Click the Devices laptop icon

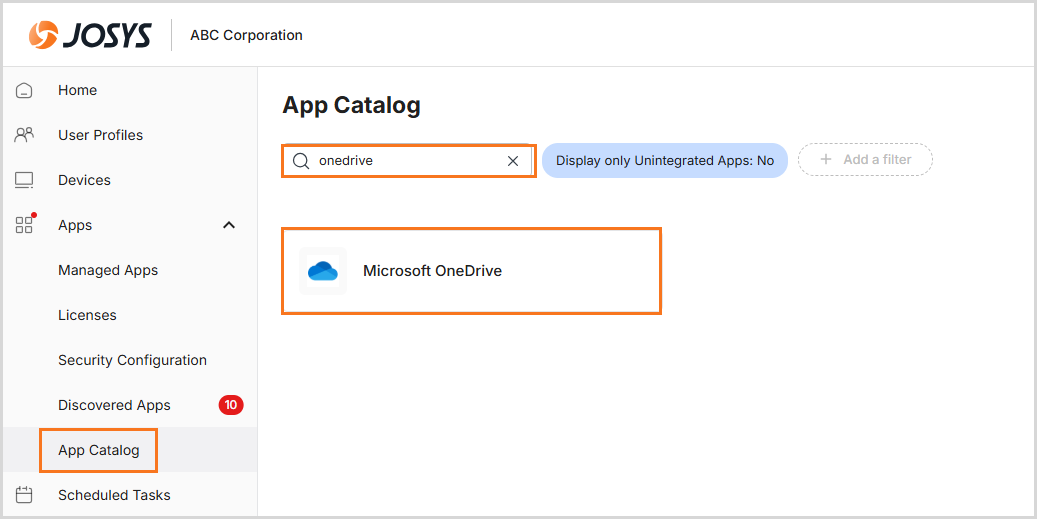point(24,180)
